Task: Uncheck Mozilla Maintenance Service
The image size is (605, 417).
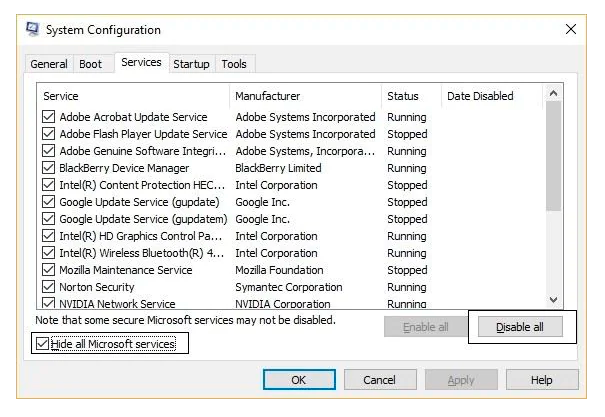Action: [48, 270]
